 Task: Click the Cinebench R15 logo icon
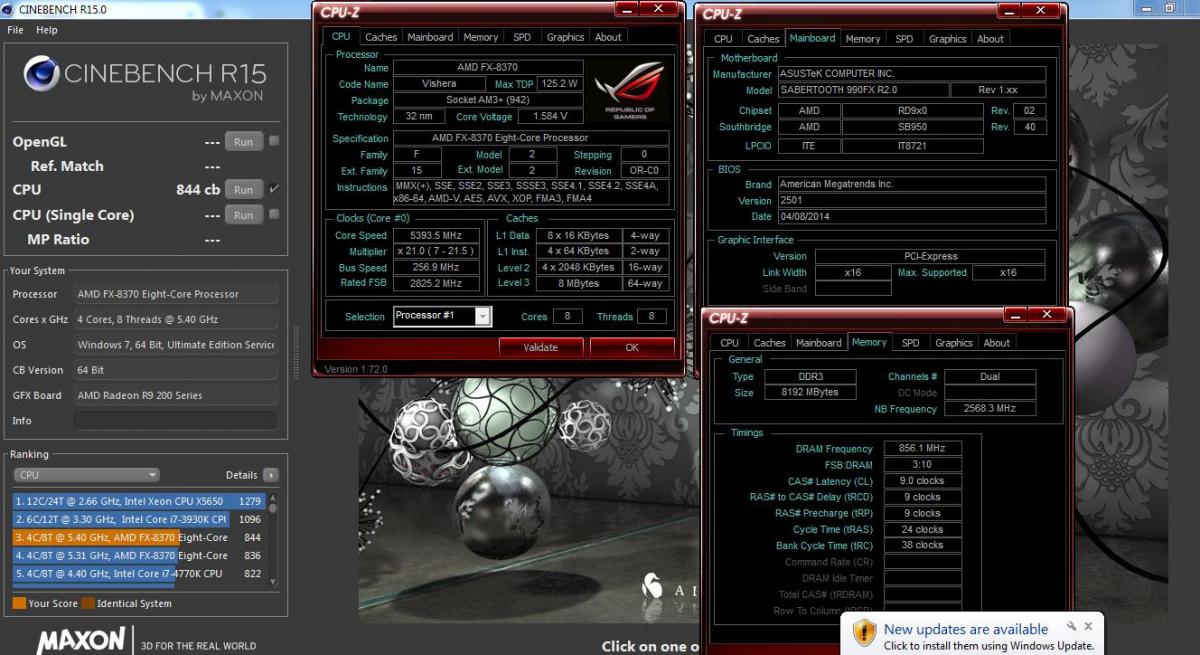[x=41, y=74]
